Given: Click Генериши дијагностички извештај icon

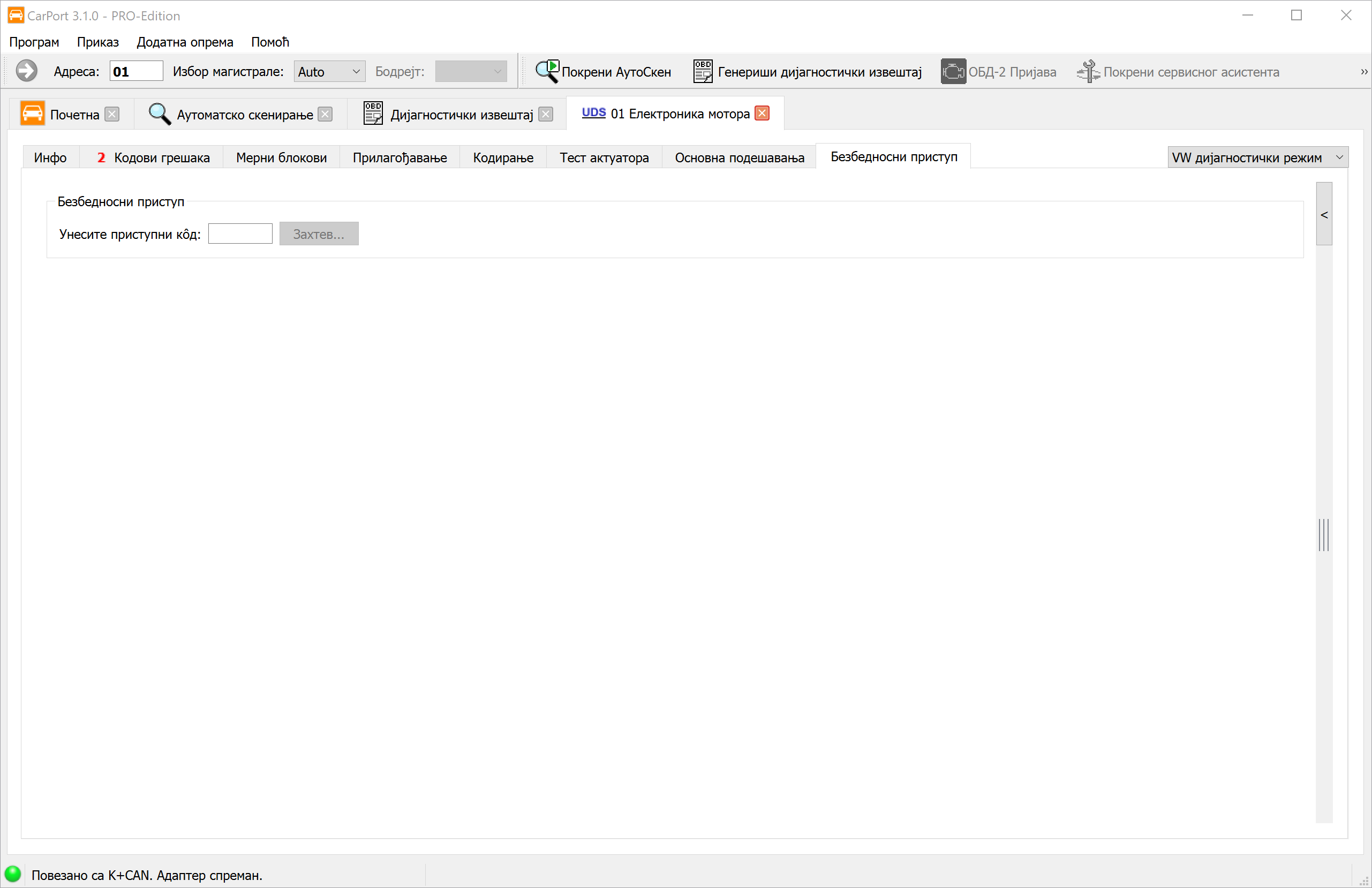Looking at the screenshot, I should (x=702, y=72).
